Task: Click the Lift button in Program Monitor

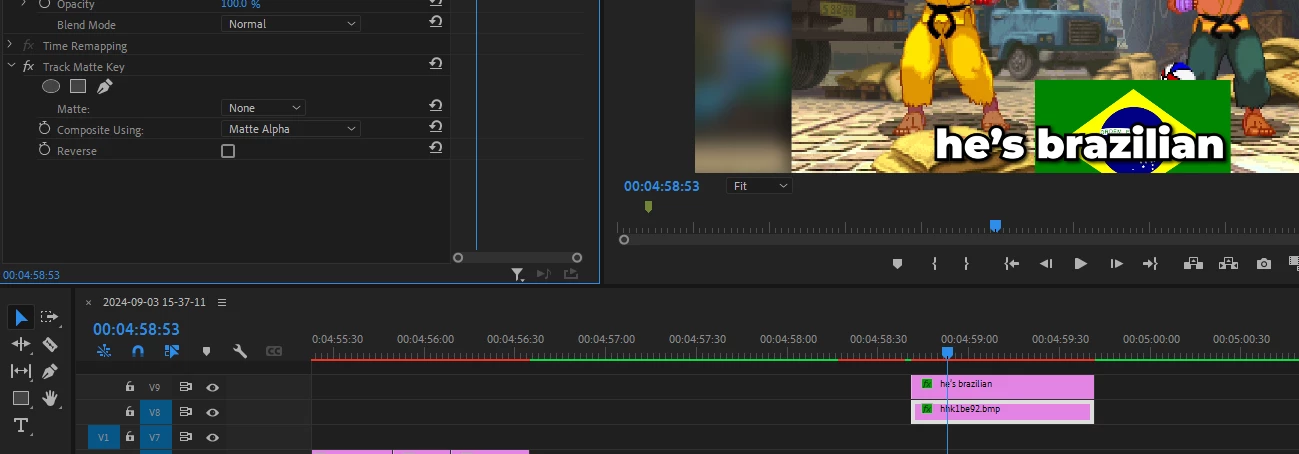Action: [x=1192, y=264]
